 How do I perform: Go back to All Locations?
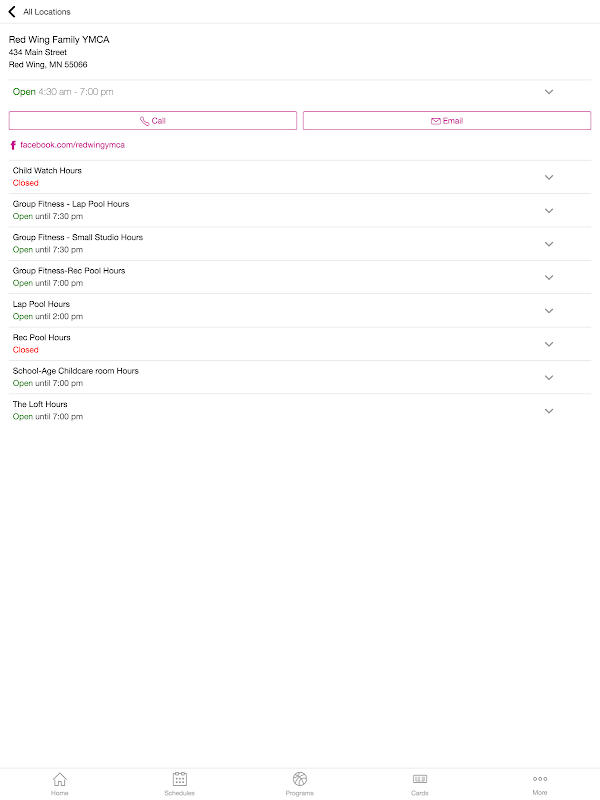point(39,12)
